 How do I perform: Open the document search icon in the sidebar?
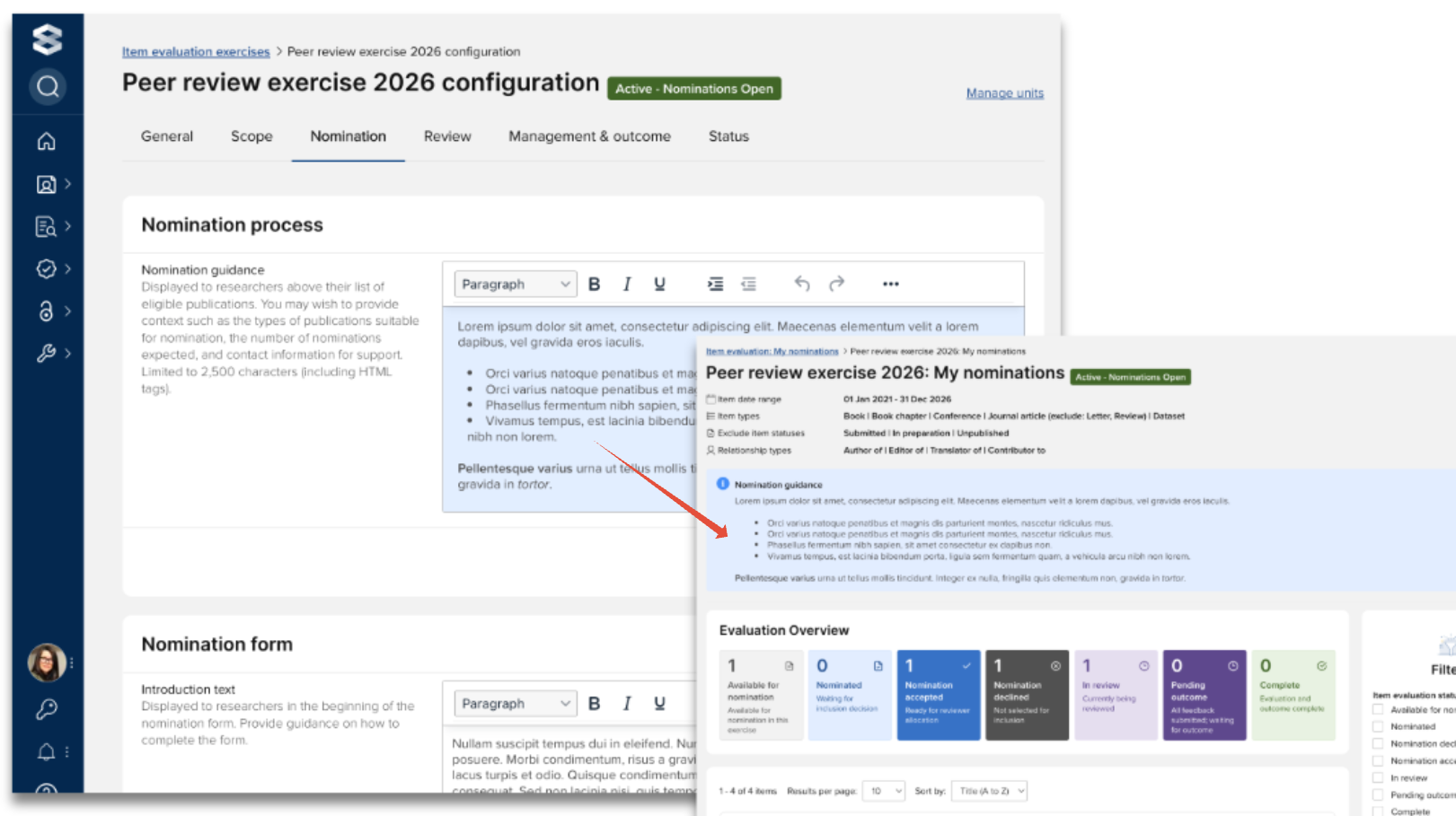point(46,226)
